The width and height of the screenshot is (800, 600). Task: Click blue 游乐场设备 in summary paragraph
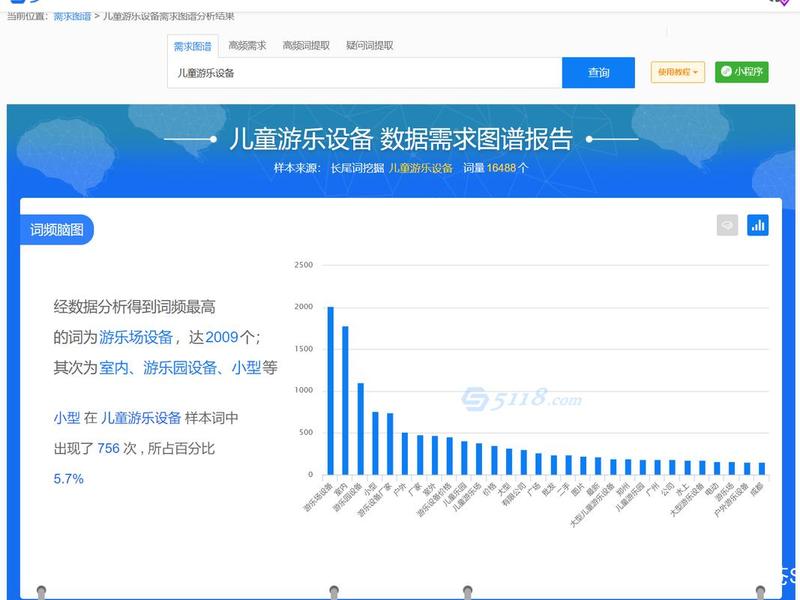136,337
